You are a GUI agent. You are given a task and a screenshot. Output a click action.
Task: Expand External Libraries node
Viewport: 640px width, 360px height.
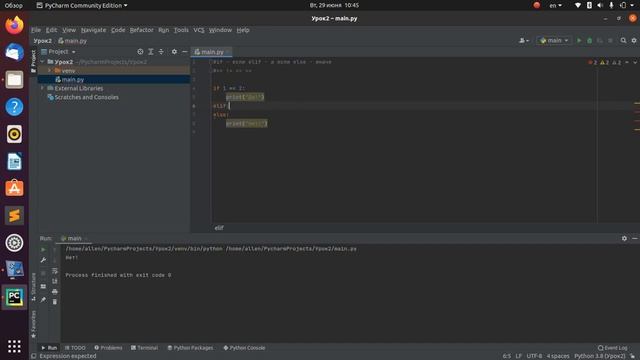pyautogui.click(x=42, y=88)
